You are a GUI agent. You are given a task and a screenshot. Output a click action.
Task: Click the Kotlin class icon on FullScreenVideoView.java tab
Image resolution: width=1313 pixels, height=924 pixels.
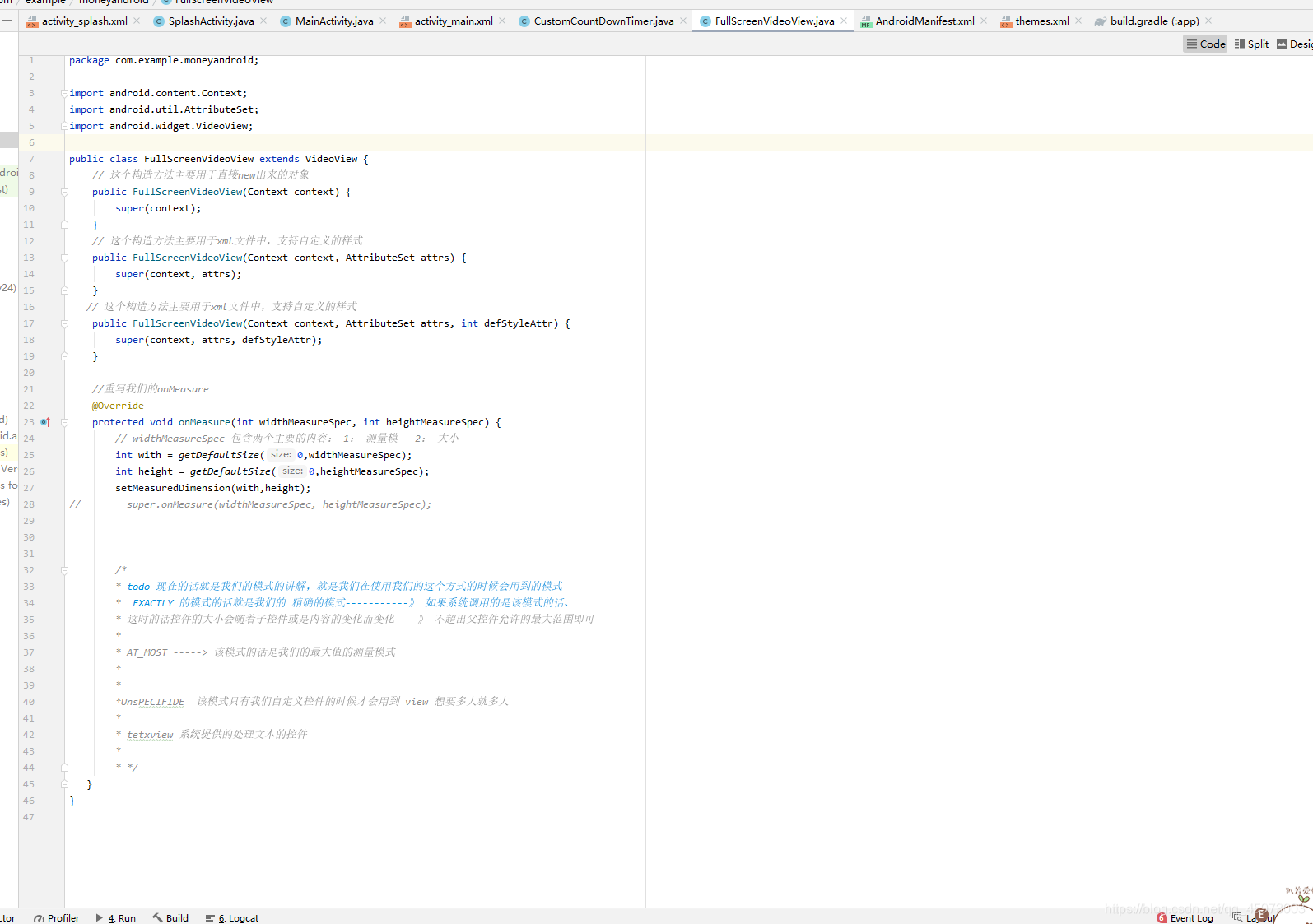(x=705, y=21)
